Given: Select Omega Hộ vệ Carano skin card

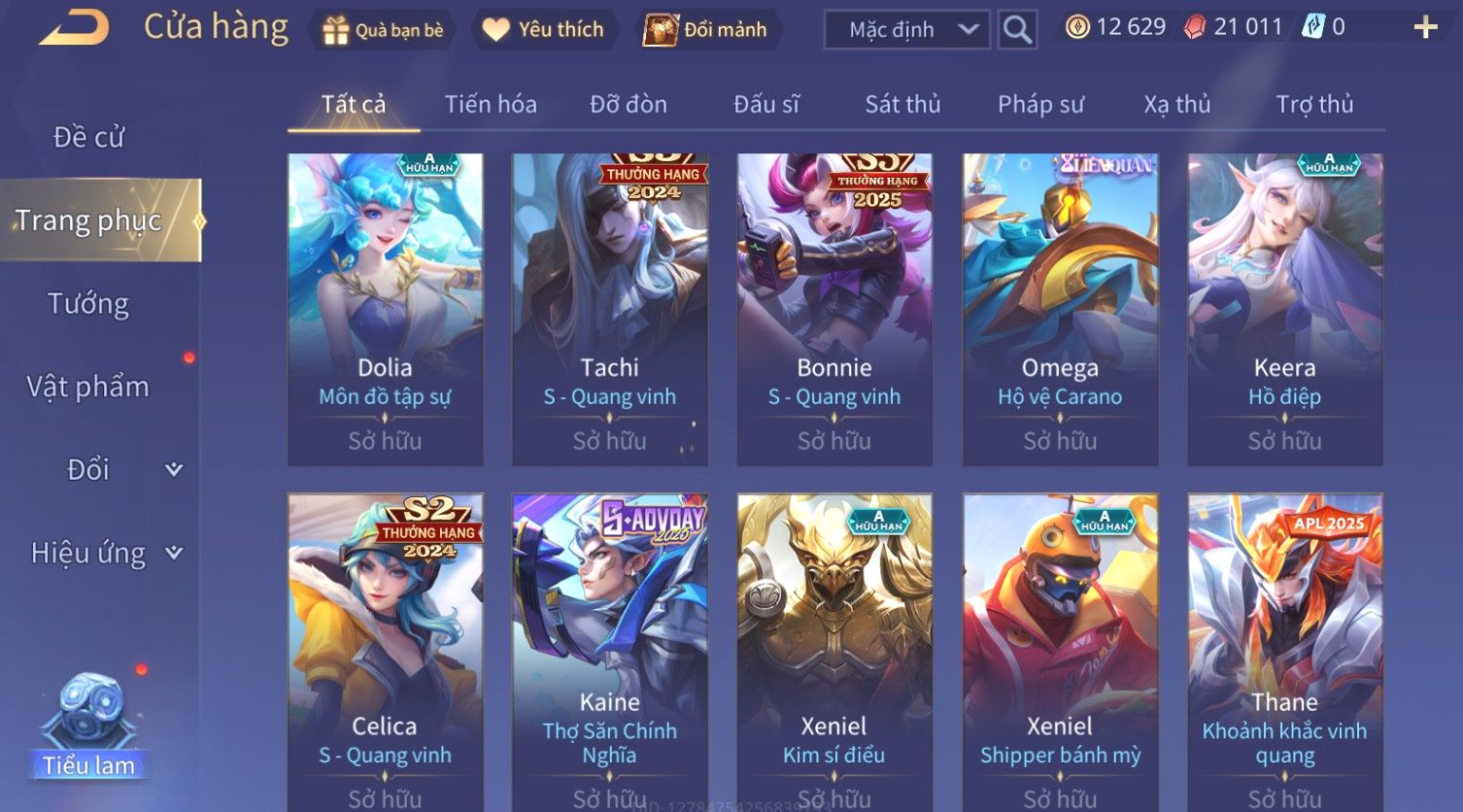Looking at the screenshot, I should [1060, 309].
